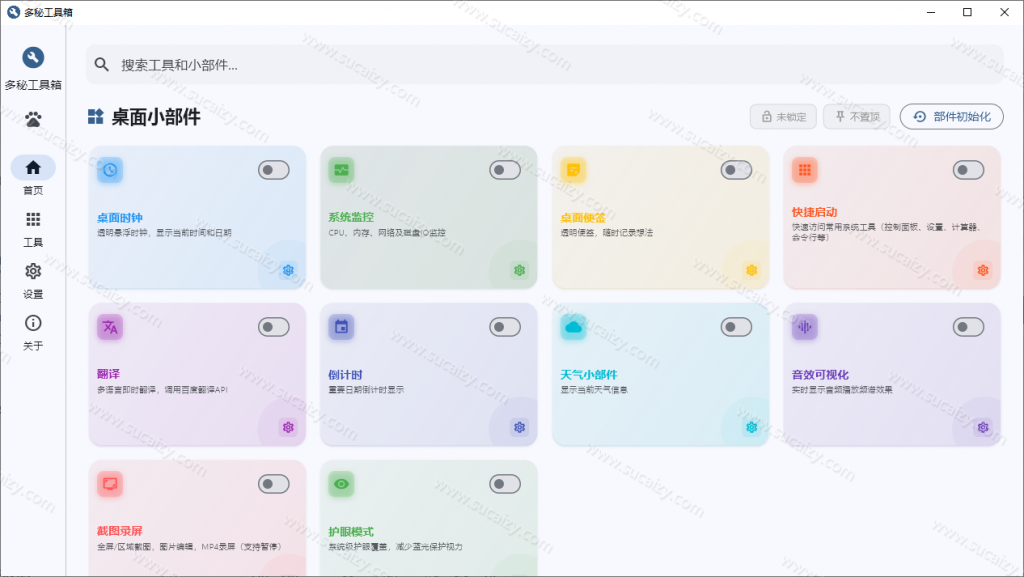The image size is (1024, 577).
Task: Click the 系统监控 monitor icon
Action: [x=341, y=170]
